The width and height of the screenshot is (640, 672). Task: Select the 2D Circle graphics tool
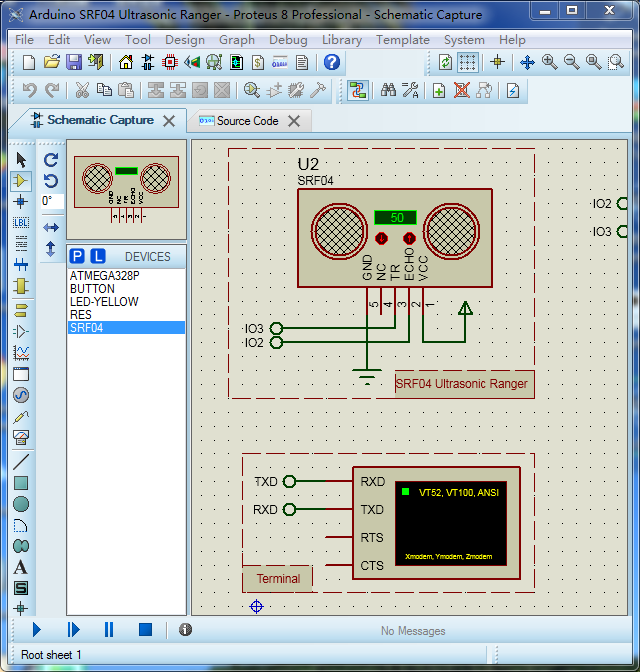[x=21, y=504]
